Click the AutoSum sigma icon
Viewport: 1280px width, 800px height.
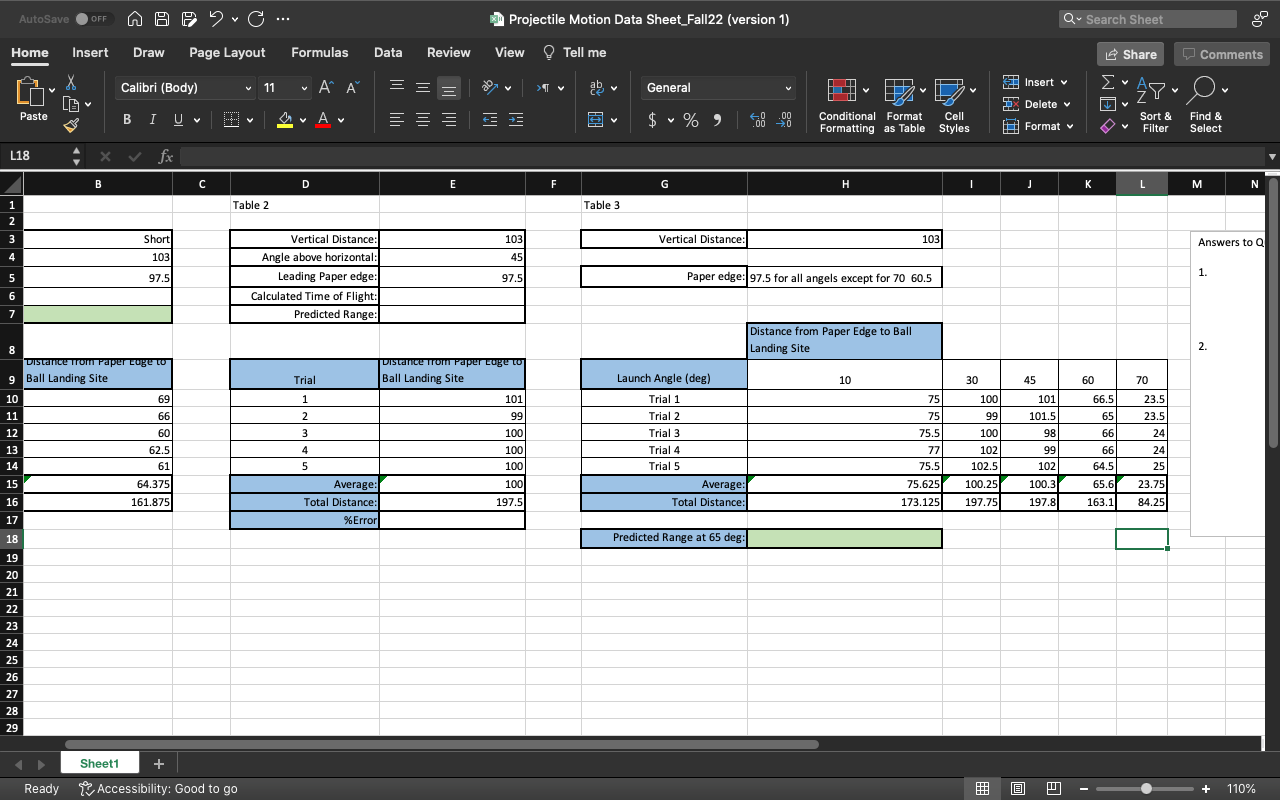(x=1107, y=82)
